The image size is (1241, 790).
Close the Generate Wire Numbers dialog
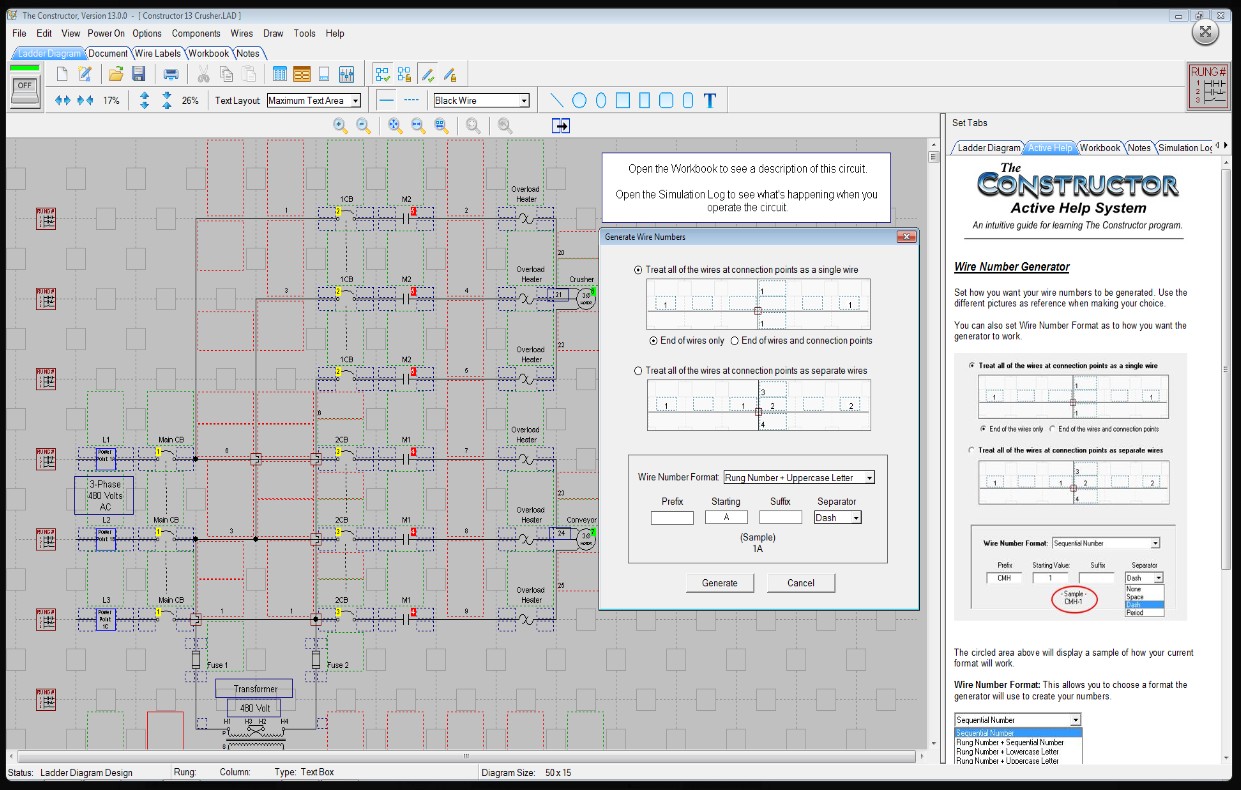click(x=907, y=237)
